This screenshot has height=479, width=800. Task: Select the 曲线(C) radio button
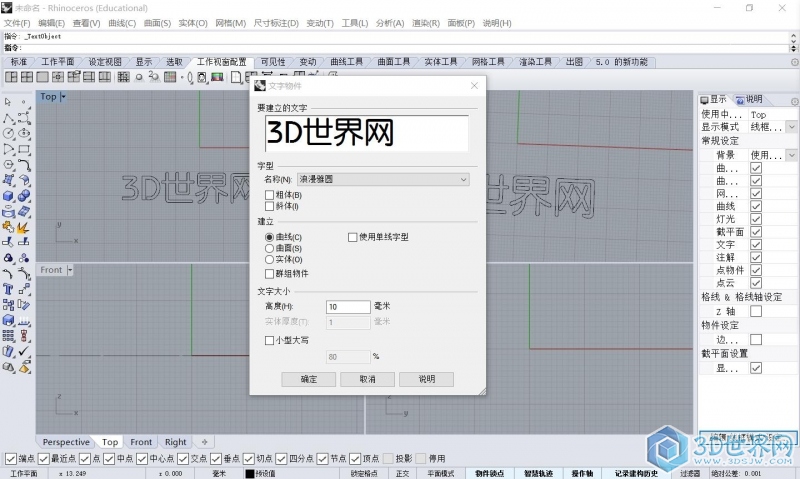pyautogui.click(x=269, y=237)
